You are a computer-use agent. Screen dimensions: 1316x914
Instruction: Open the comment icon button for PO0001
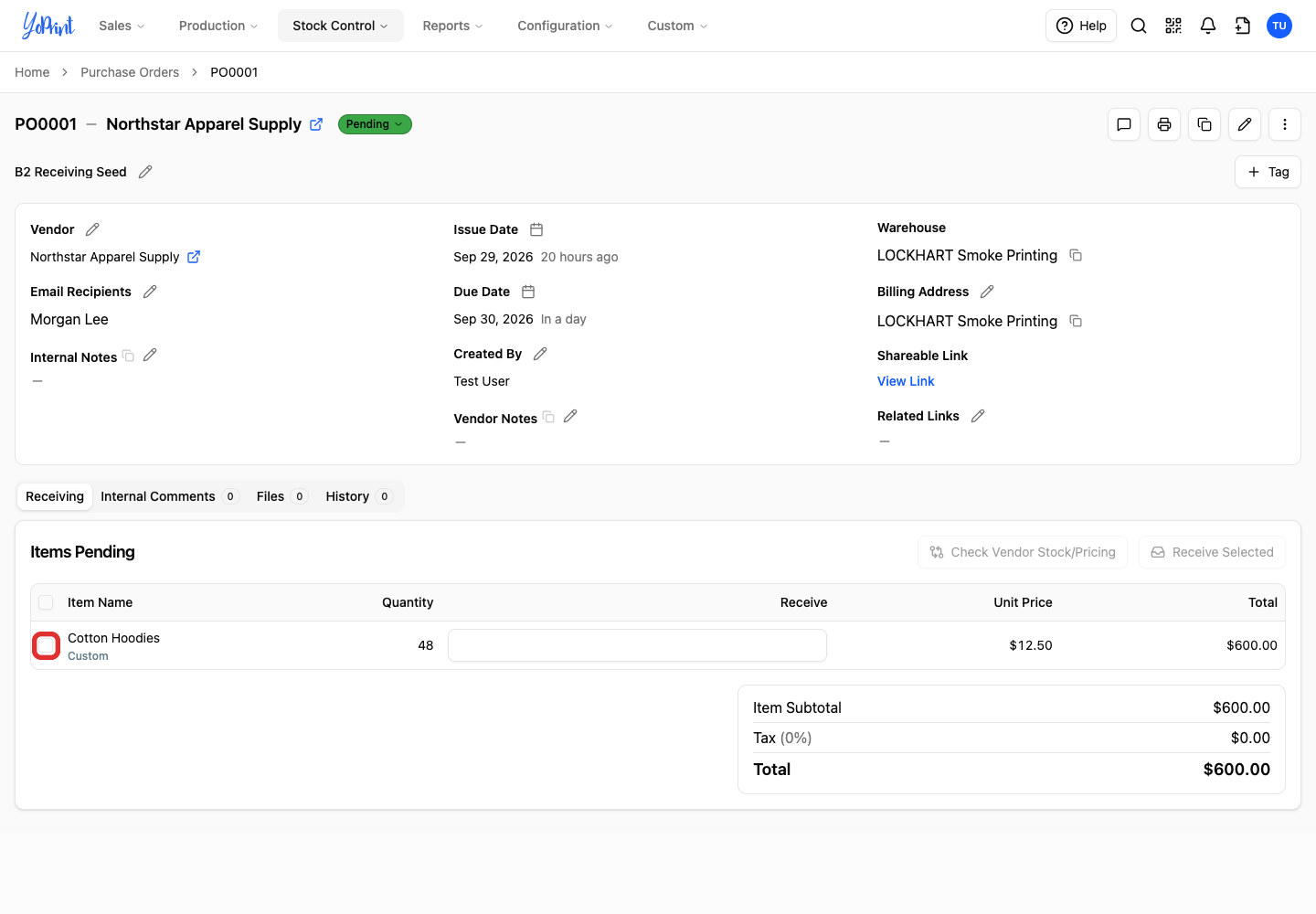point(1124,124)
